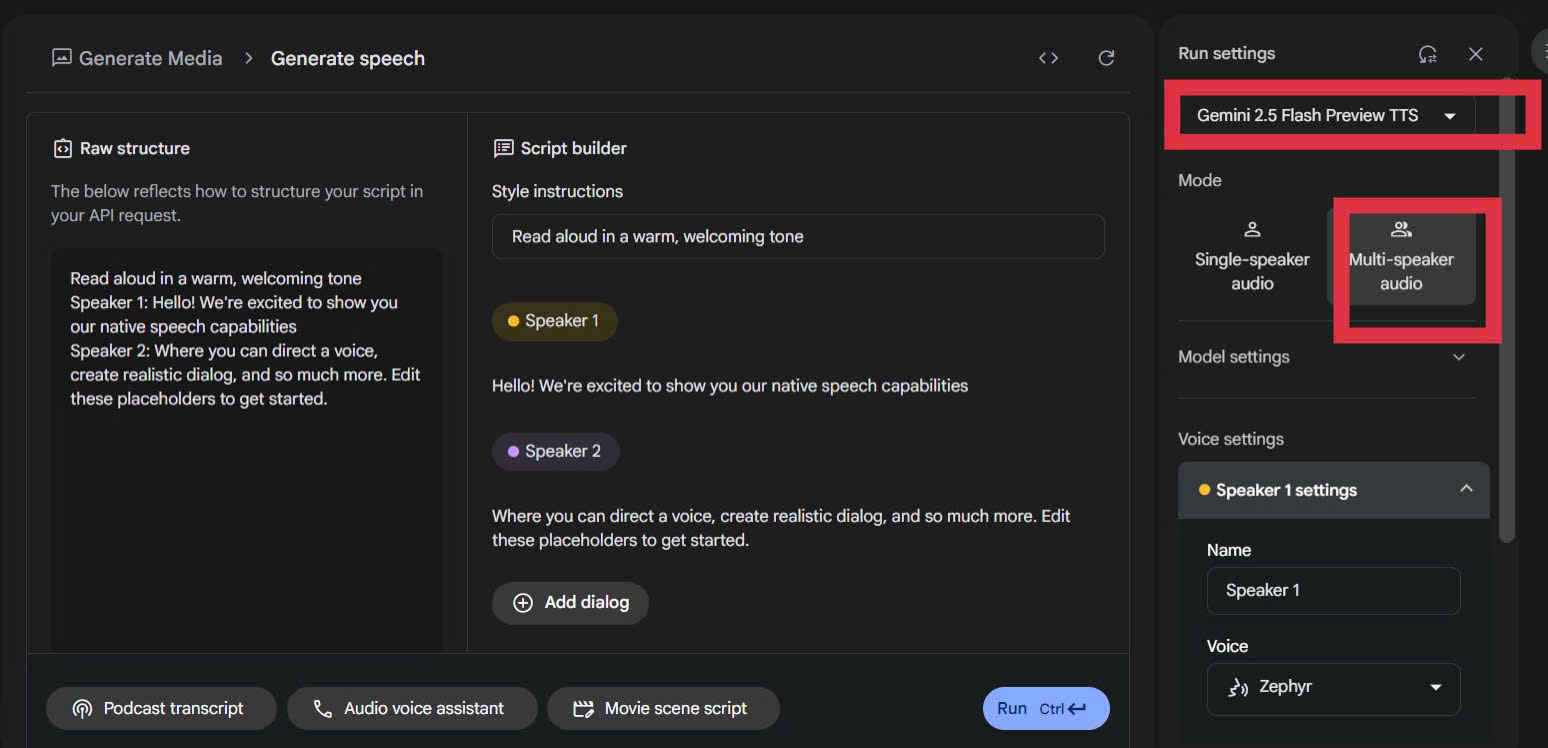
Task: Open the Generate Media breadcrumb link
Action: [150, 58]
